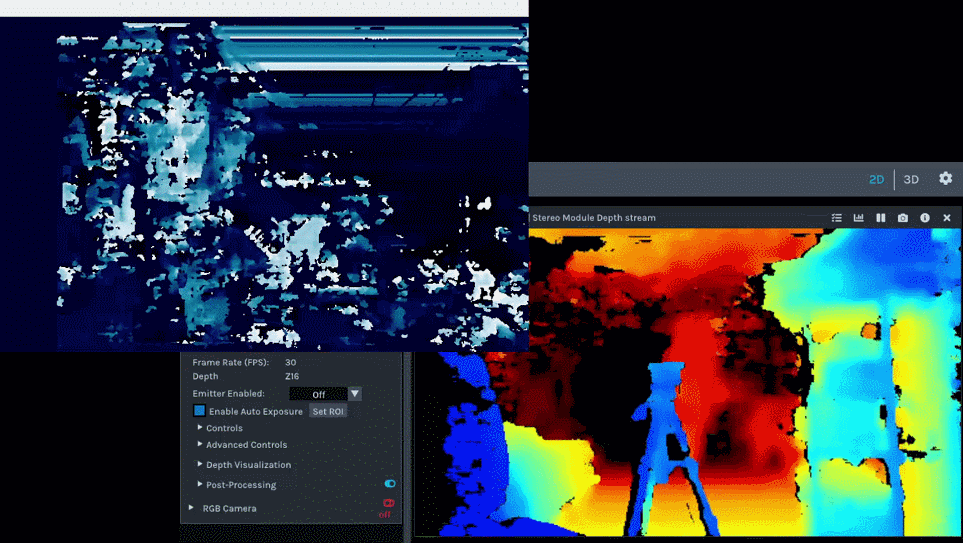Close the Stereo Module Depth stream

coord(947,218)
